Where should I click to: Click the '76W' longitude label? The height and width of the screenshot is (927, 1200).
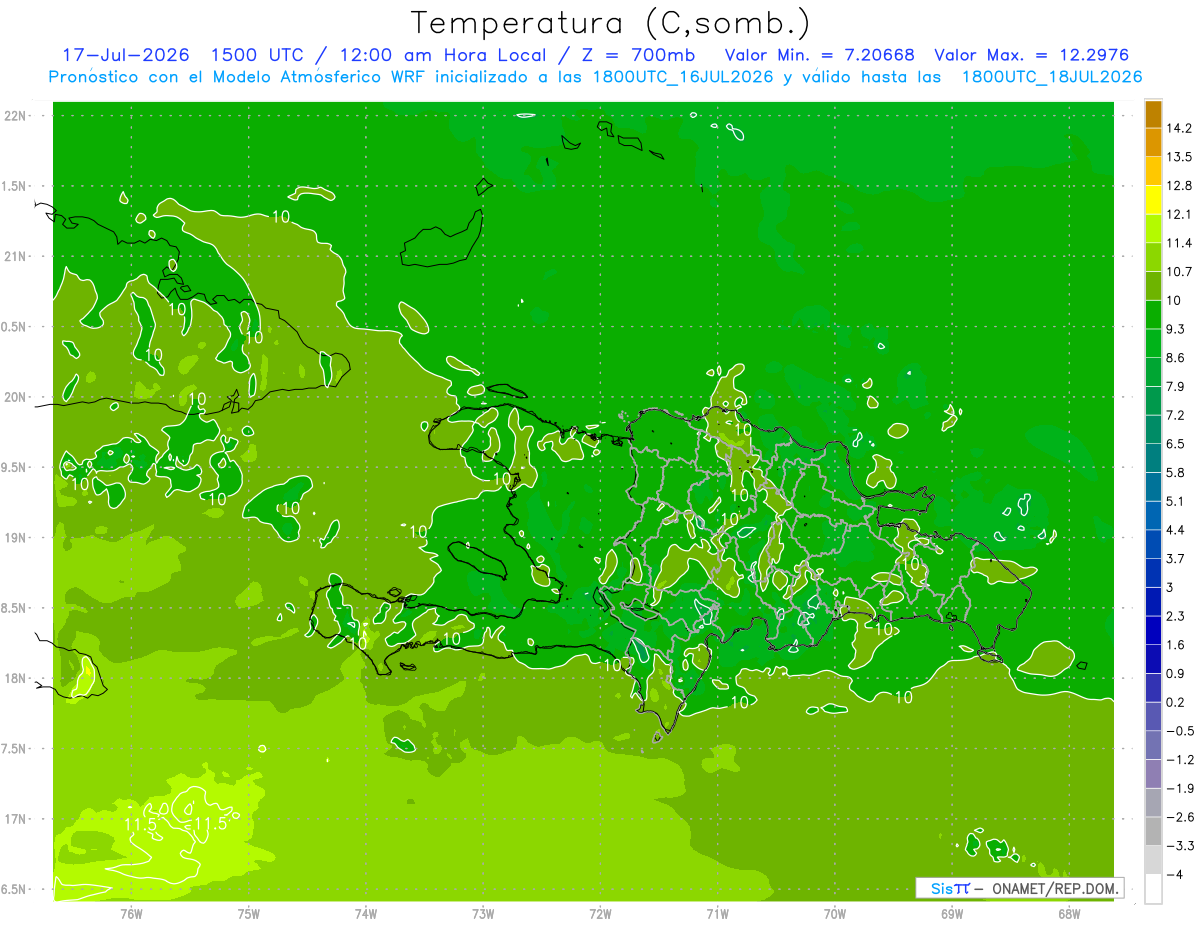pyautogui.click(x=131, y=914)
